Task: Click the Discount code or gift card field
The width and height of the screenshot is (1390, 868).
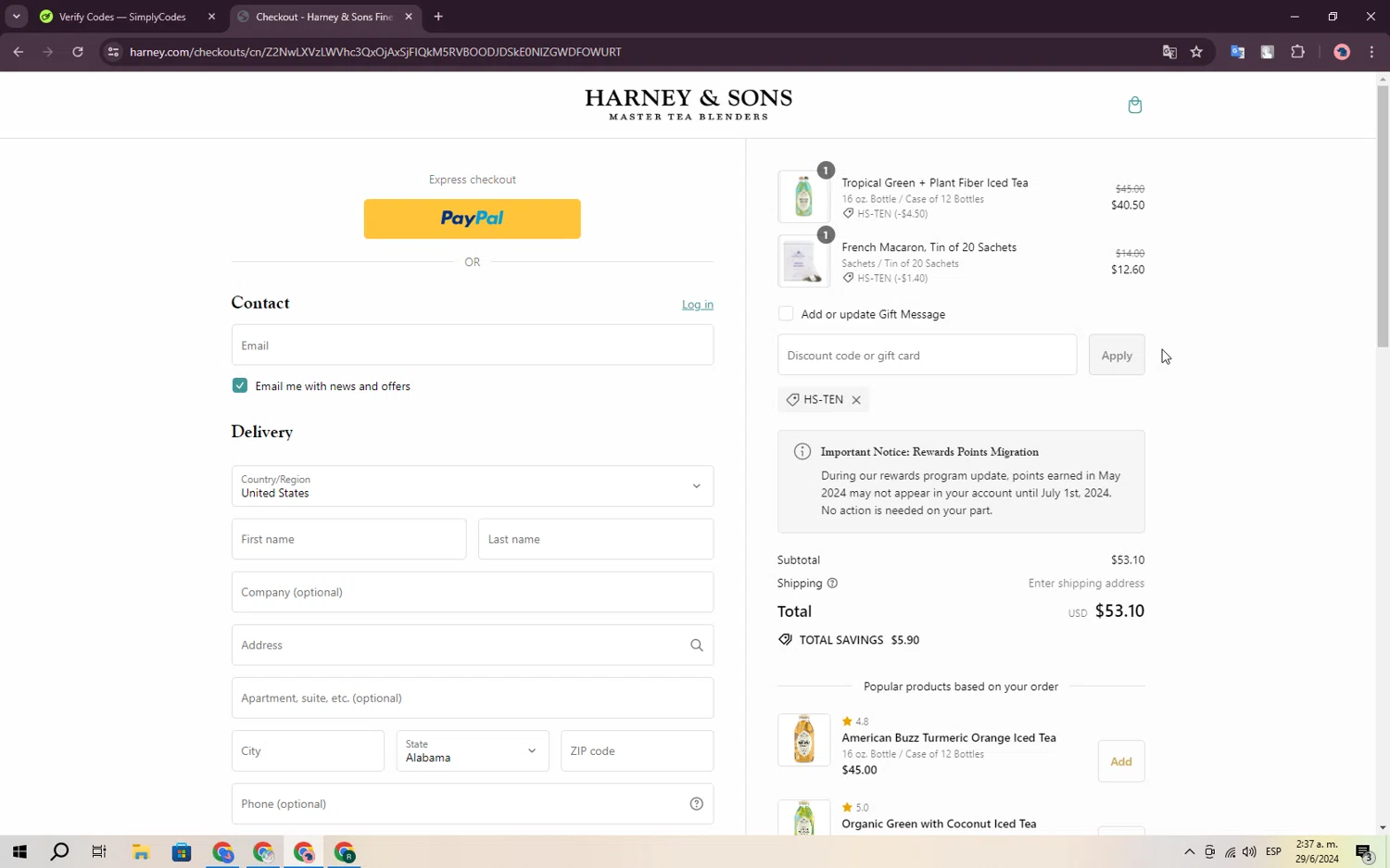Action: click(928, 356)
